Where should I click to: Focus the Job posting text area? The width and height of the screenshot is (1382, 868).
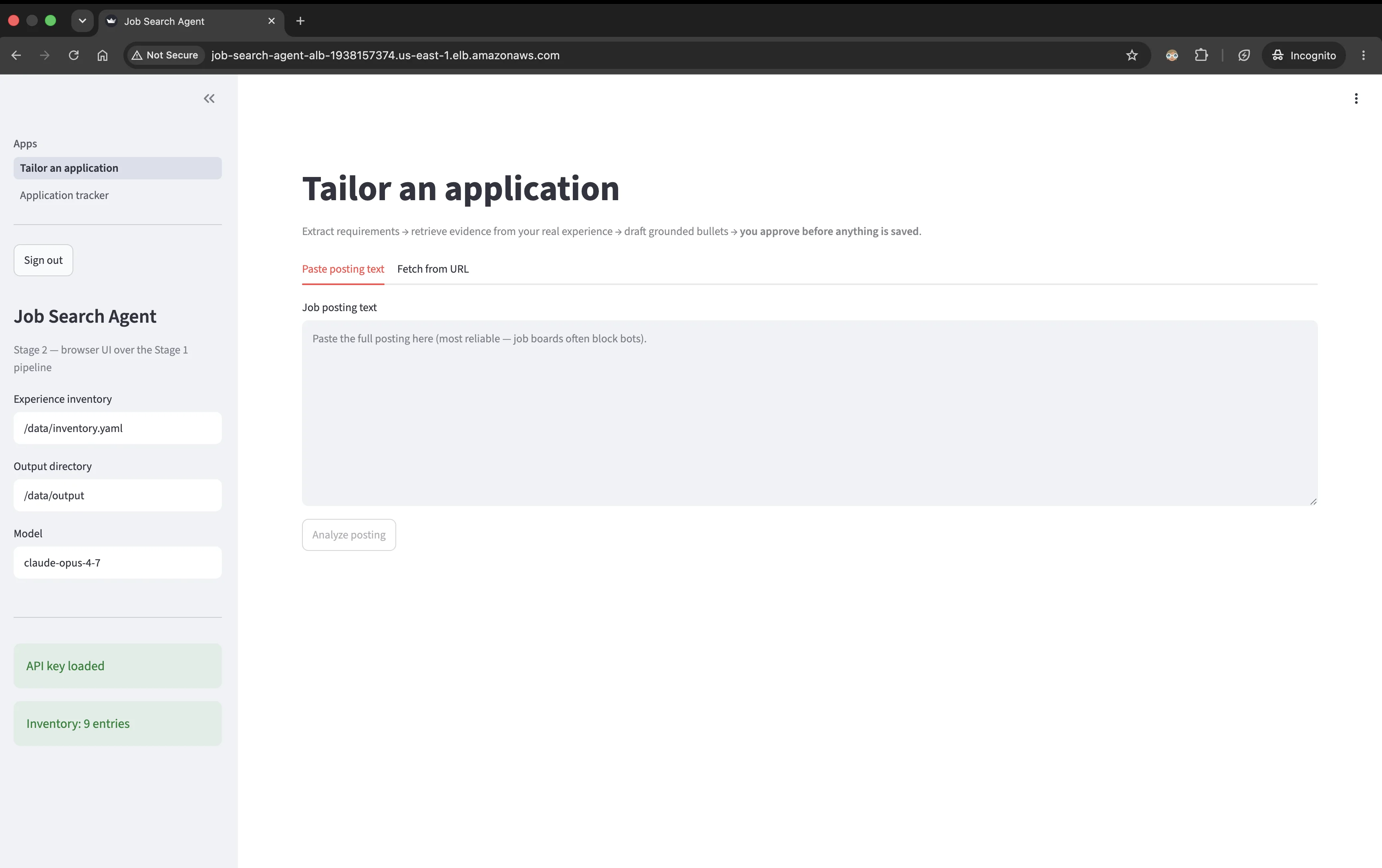pos(809,413)
